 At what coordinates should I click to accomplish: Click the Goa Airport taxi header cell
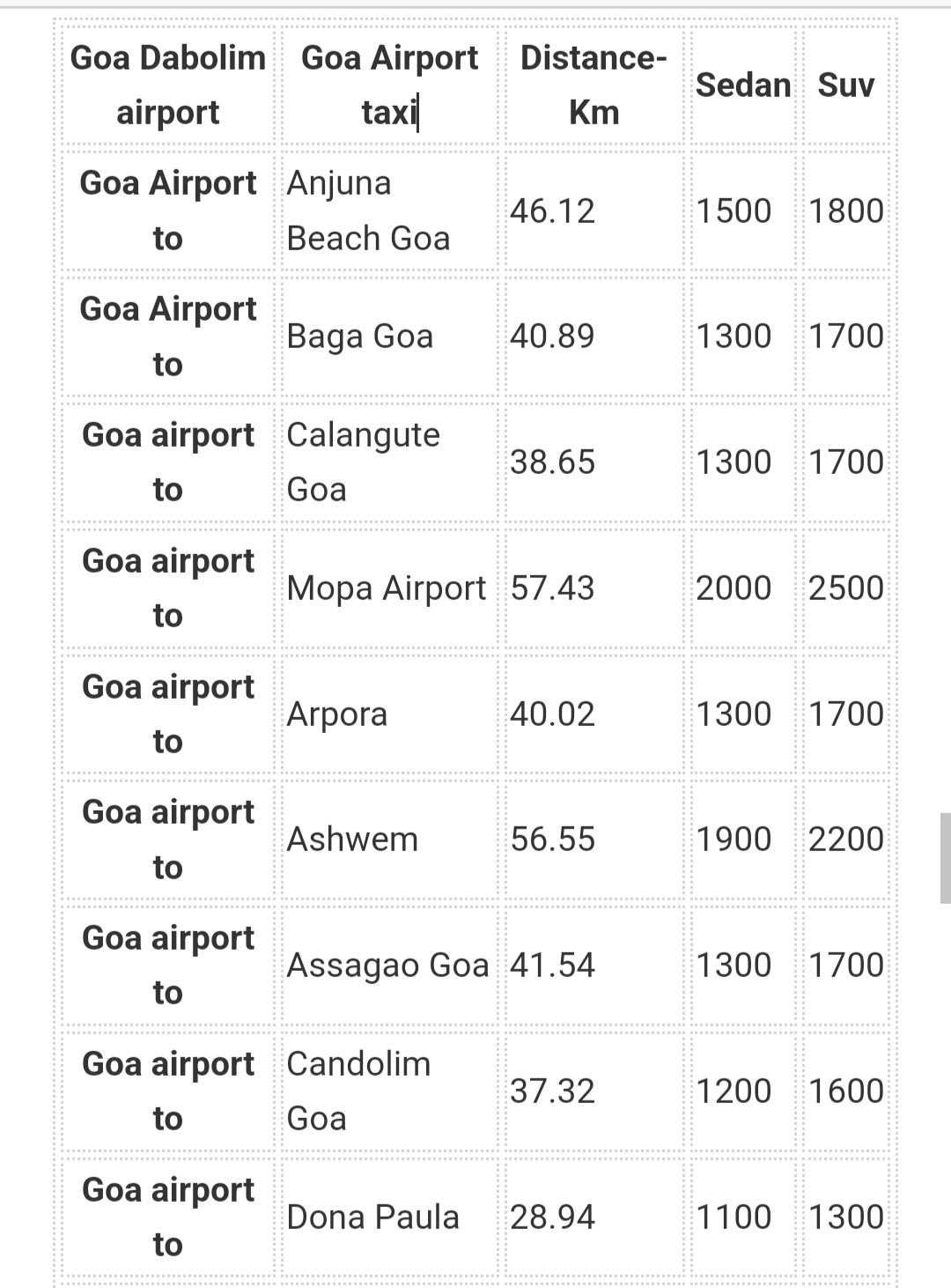coord(390,85)
